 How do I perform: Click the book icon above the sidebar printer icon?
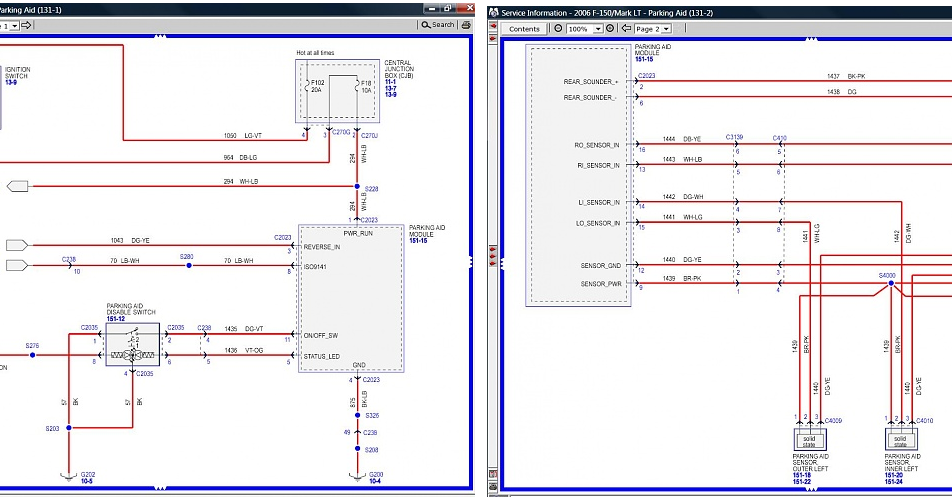493,474
